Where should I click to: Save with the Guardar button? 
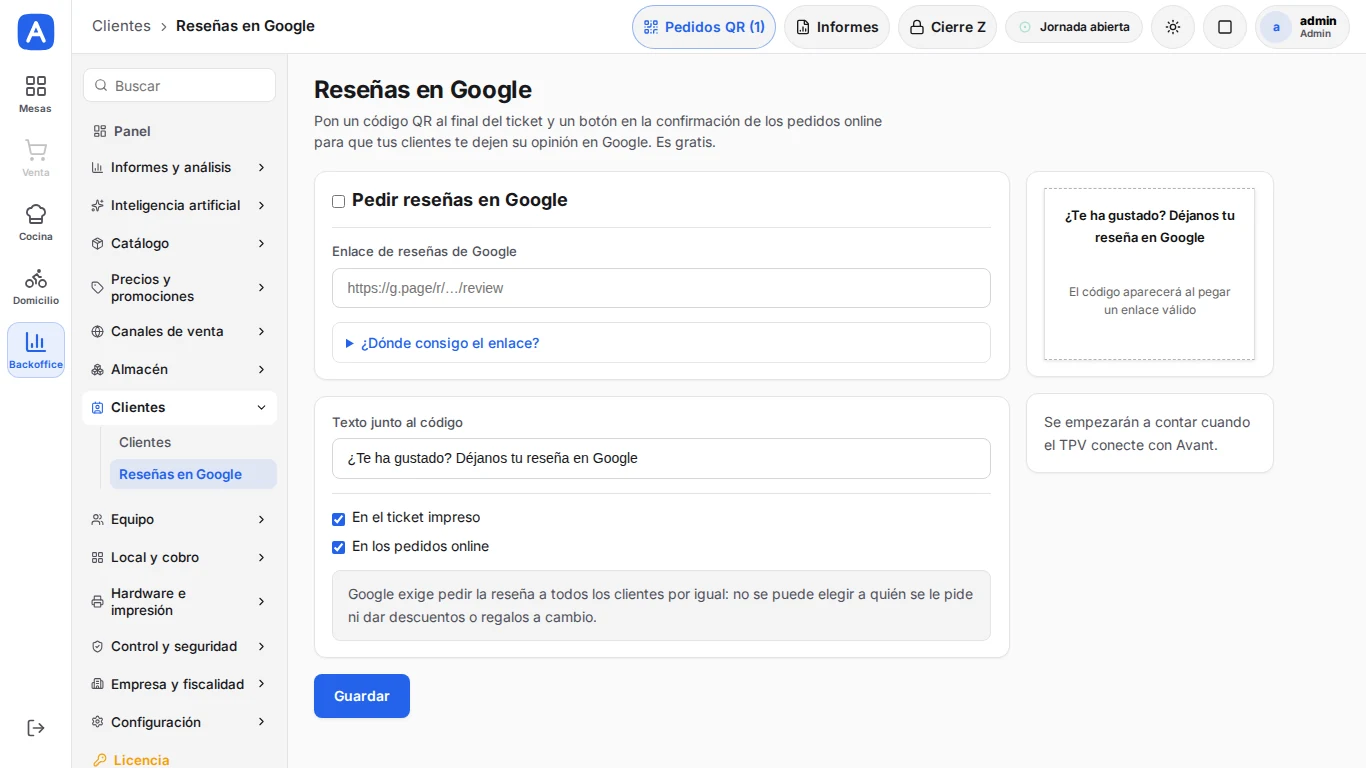coord(362,696)
